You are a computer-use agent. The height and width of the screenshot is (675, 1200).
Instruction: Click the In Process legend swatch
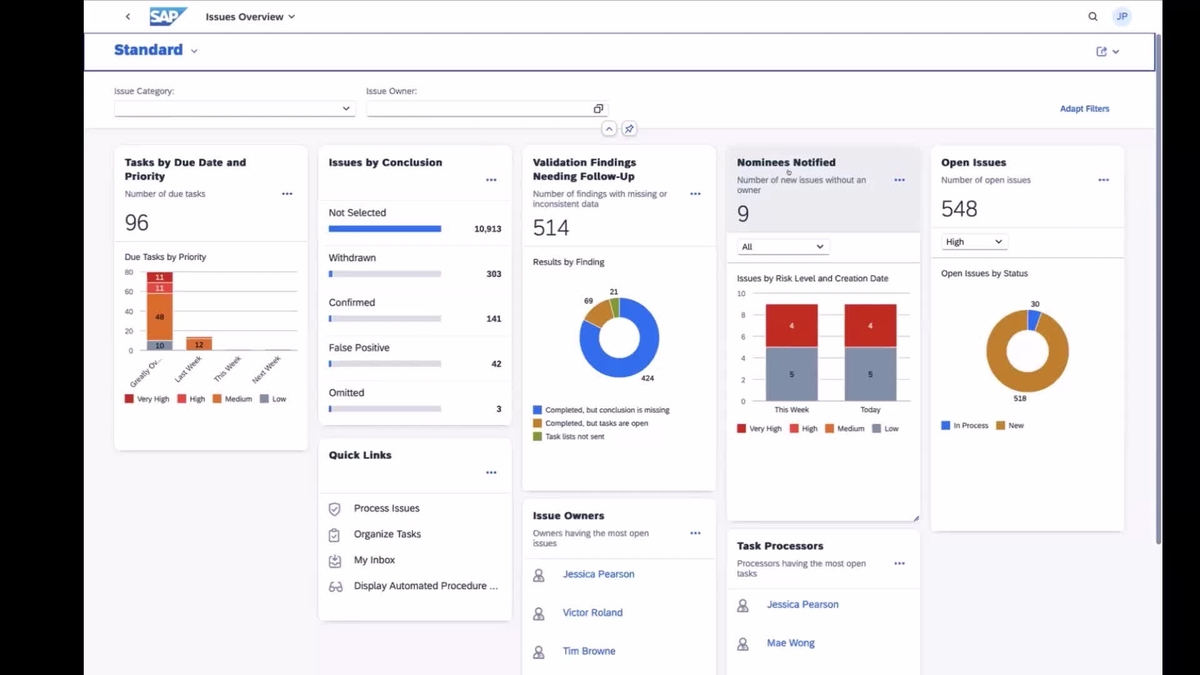point(946,426)
